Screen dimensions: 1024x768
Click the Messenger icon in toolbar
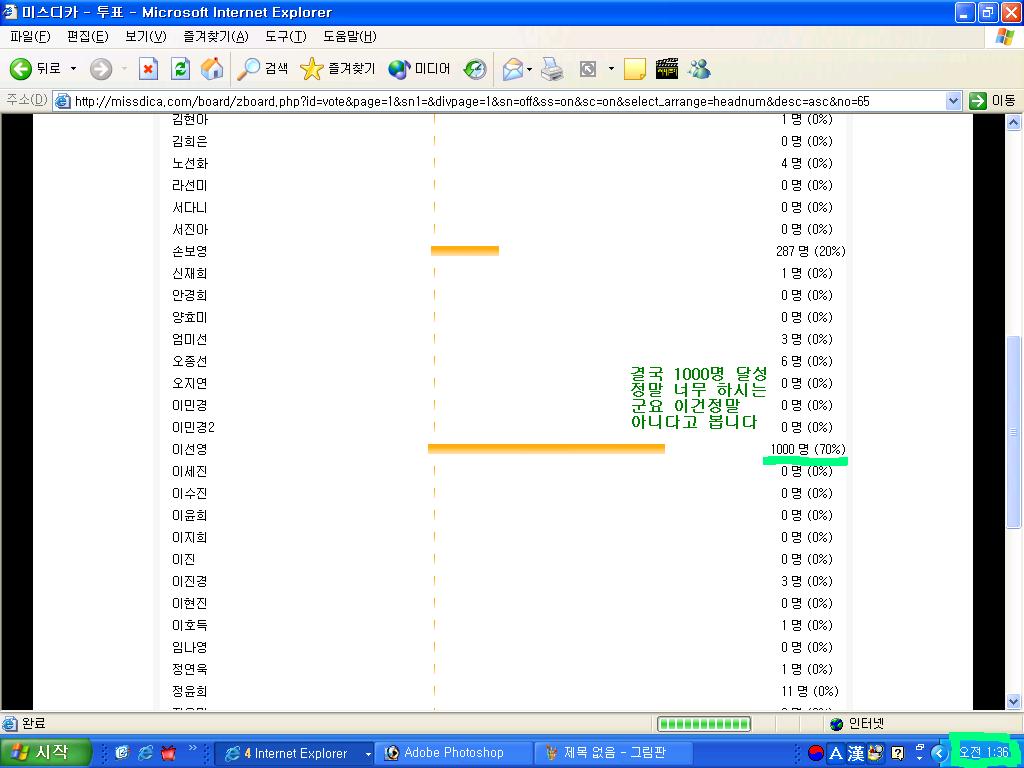point(699,69)
